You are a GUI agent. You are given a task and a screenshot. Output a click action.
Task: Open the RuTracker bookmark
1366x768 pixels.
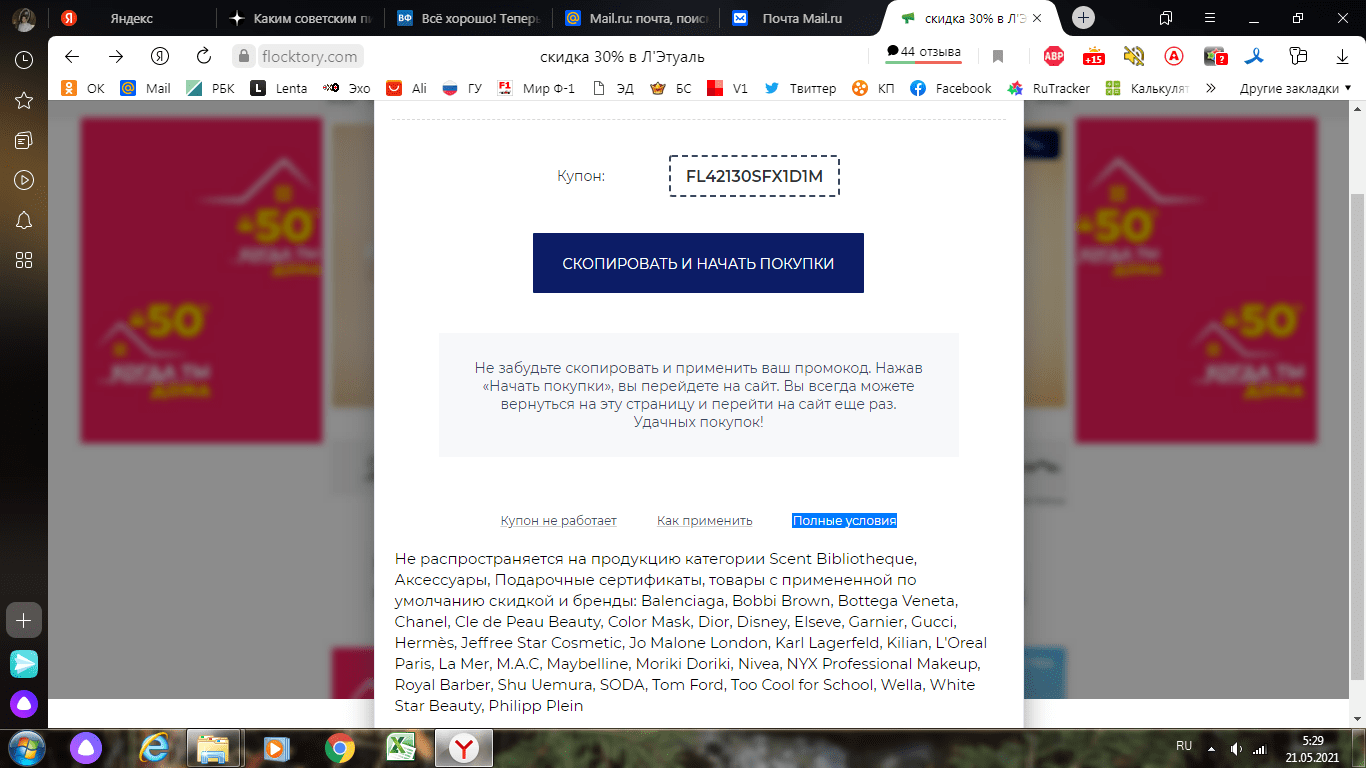(1049, 88)
